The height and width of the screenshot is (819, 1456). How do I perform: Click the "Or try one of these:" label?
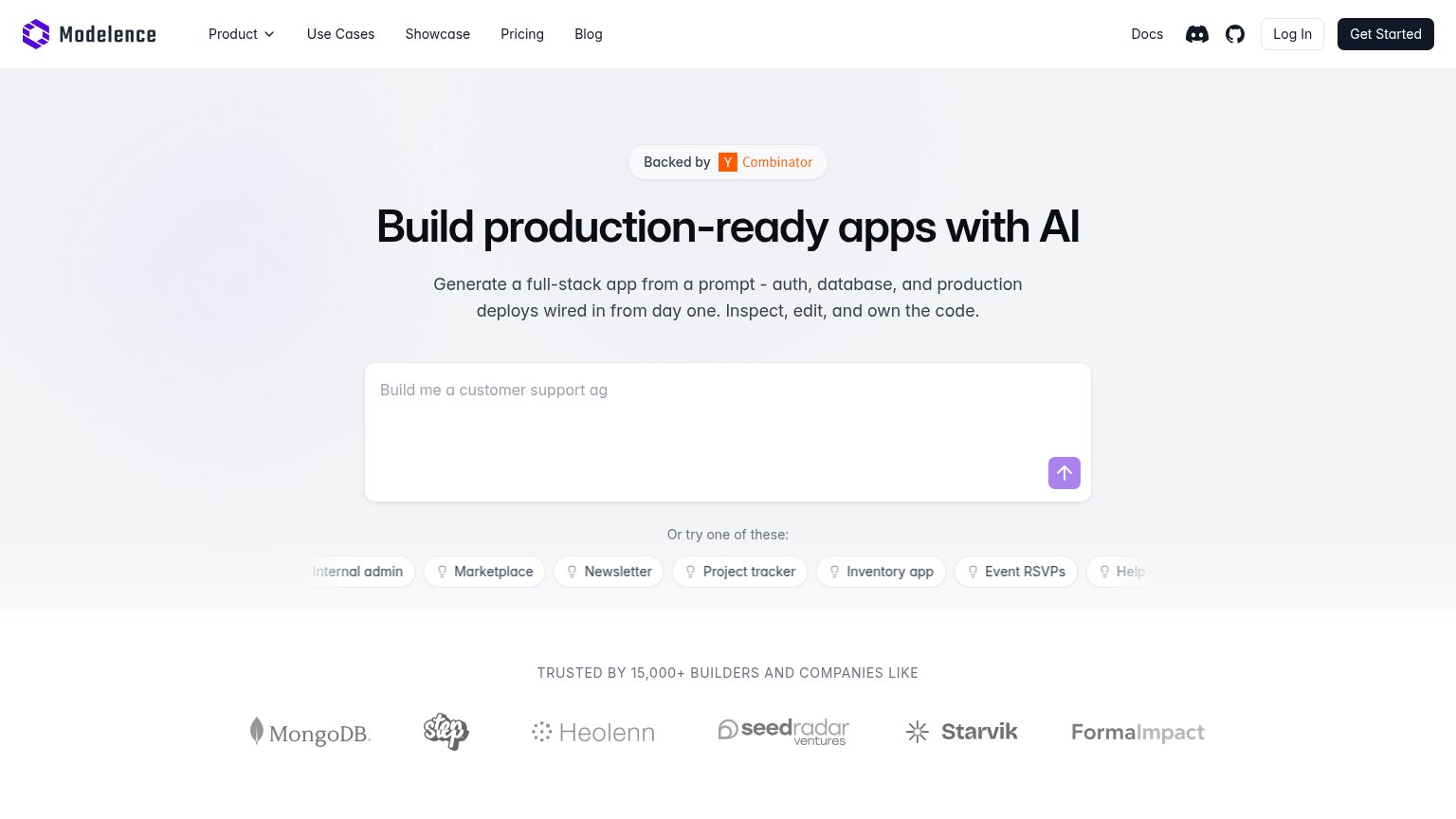pos(728,535)
